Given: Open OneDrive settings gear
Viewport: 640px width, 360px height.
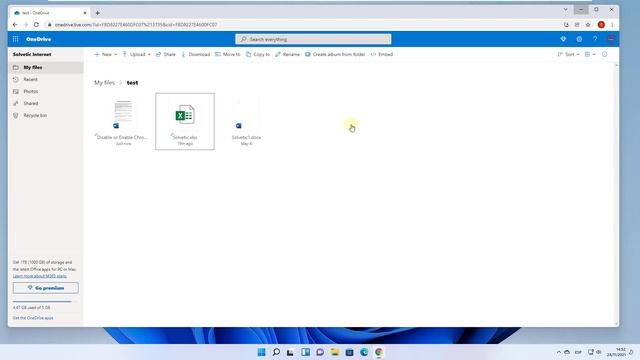Looking at the screenshot, I should tap(579, 39).
